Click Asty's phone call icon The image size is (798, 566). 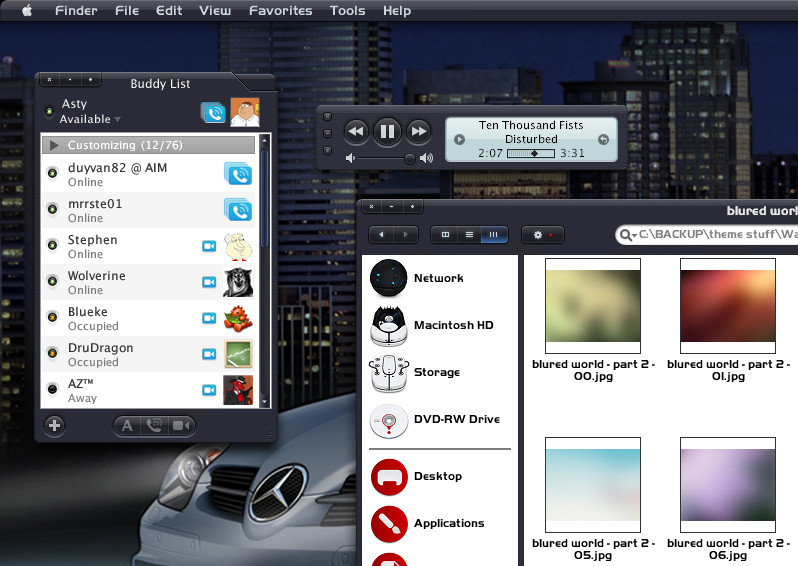[x=213, y=112]
